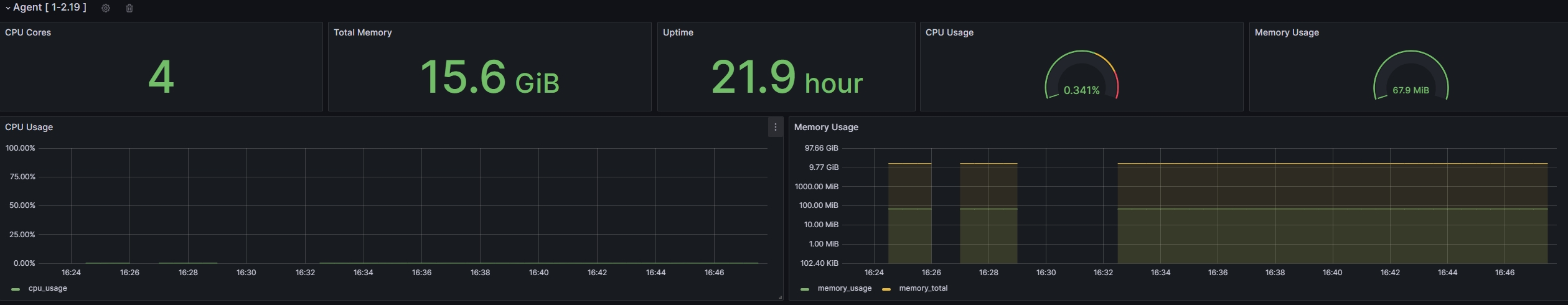Image resolution: width=1568 pixels, height=305 pixels.
Task: Click the trash icon to delete the Agent row
Action: coord(129,8)
